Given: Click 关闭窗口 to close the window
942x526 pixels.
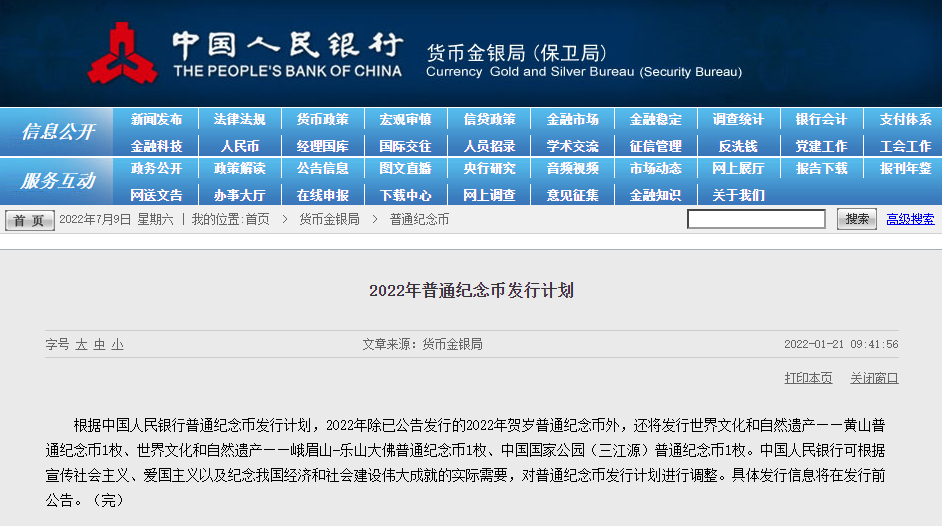Looking at the screenshot, I should click(x=874, y=378).
